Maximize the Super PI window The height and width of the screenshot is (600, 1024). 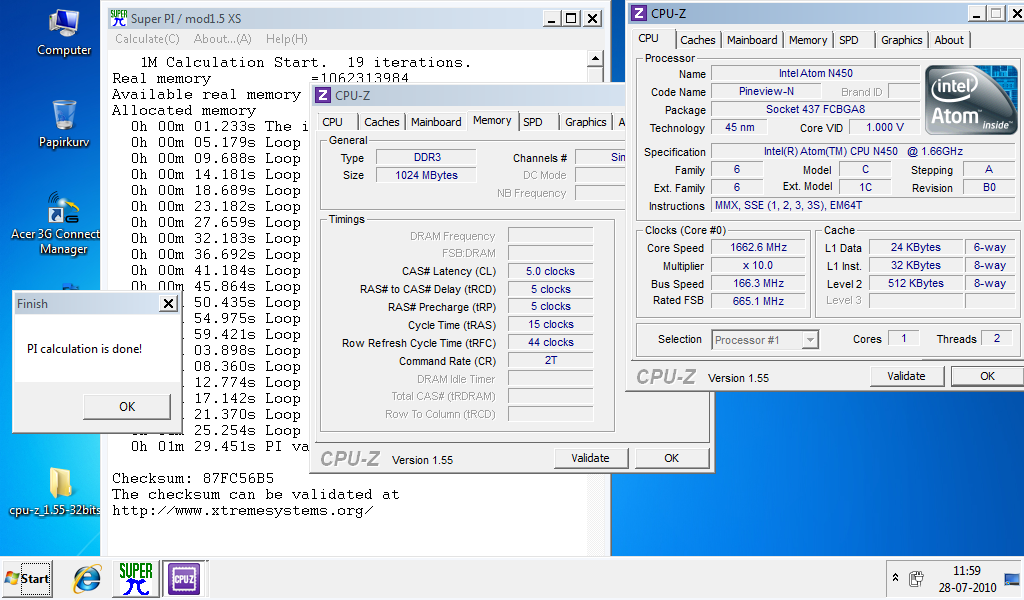[571, 18]
